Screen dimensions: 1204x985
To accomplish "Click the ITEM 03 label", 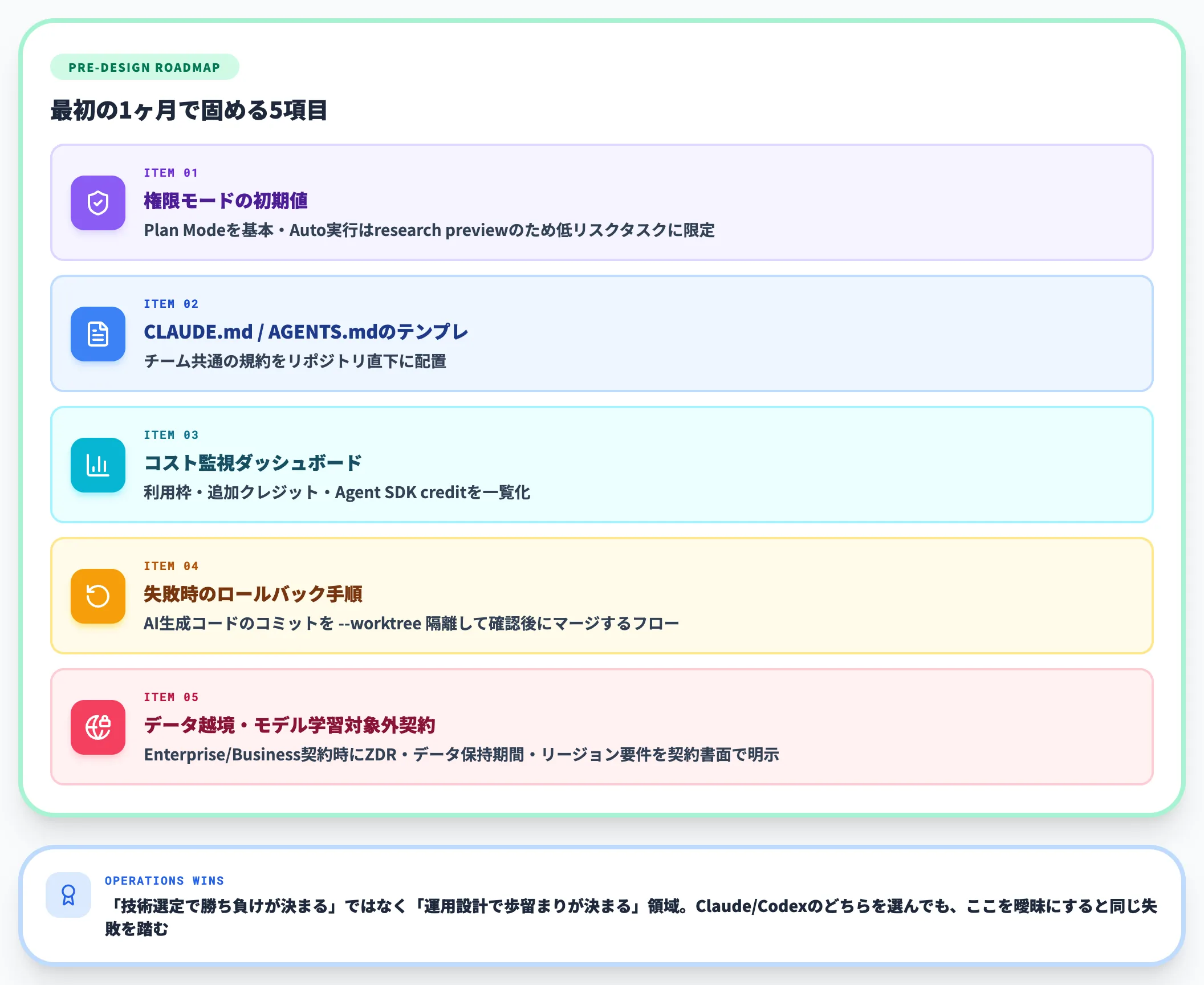I will (171, 435).
